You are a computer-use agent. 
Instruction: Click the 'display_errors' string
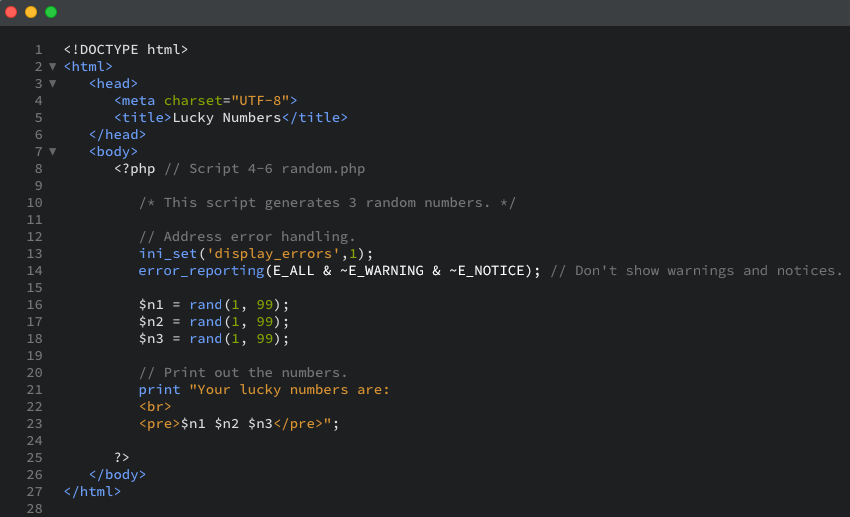[x=273, y=254]
